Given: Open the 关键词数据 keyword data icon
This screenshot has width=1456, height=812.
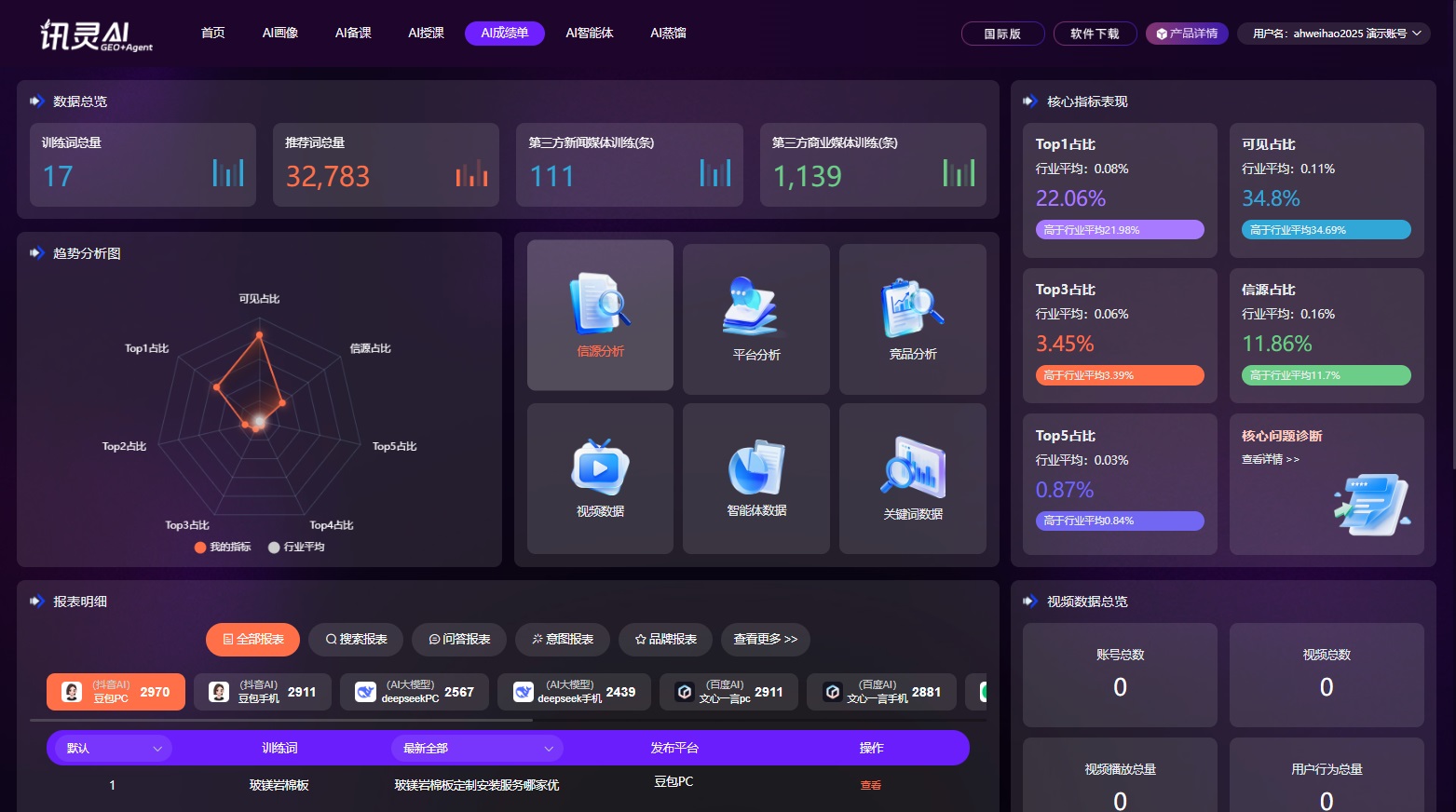Looking at the screenshot, I should [912, 467].
